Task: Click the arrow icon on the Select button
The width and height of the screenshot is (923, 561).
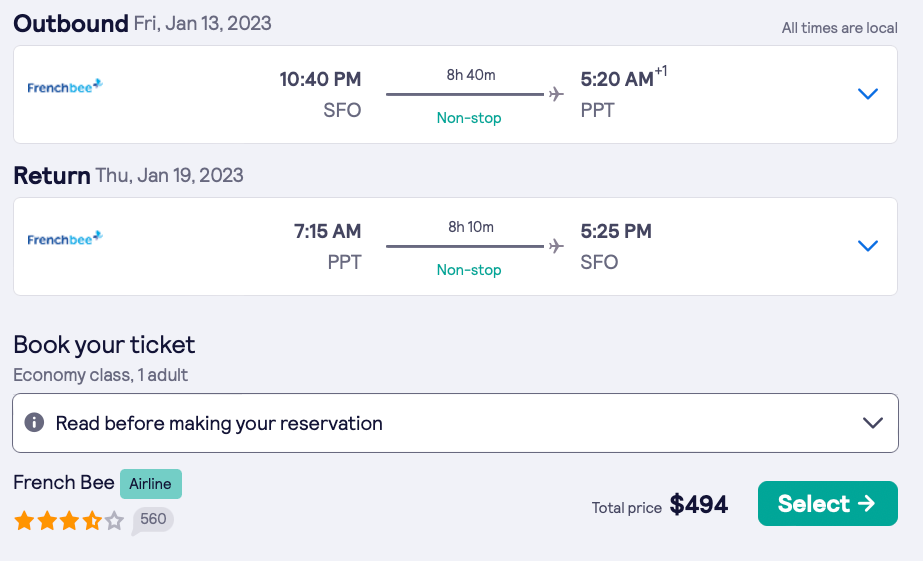Action: pyautogui.click(x=866, y=504)
